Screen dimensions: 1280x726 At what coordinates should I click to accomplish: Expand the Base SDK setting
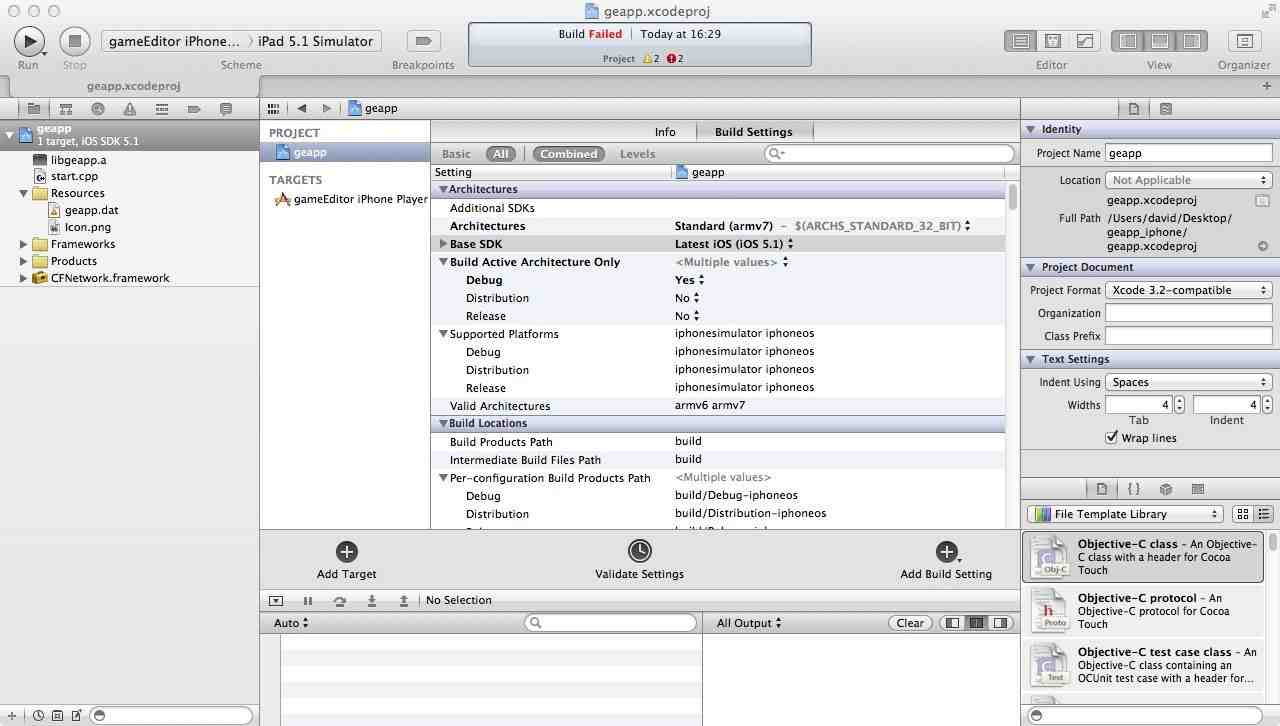pyautogui.click(x=443, y=244)
